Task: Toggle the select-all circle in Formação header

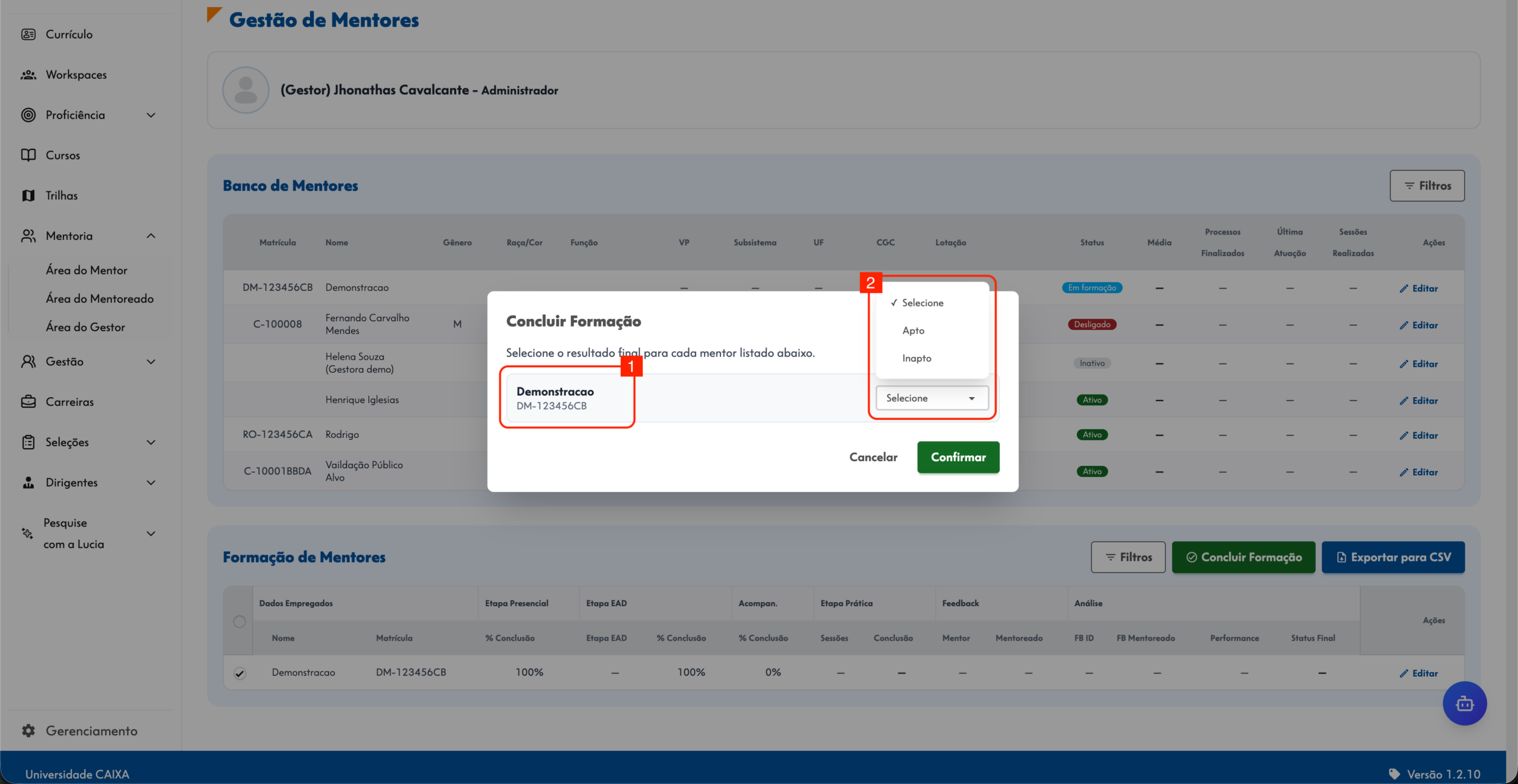Action: [x=240, y=622]
